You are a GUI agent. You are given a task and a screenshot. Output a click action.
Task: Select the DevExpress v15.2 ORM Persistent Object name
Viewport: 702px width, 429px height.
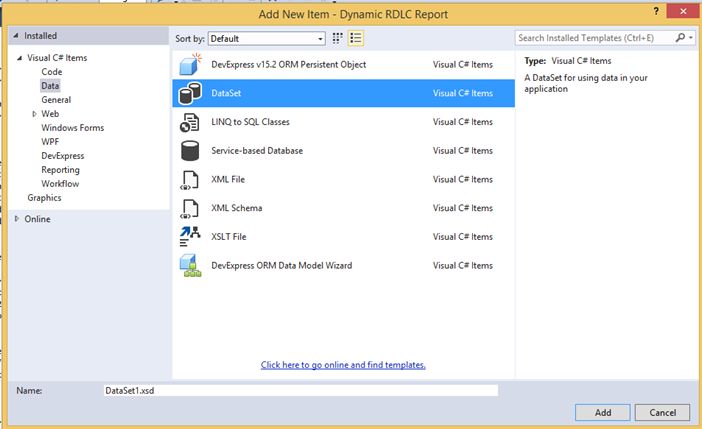[x=288, y=64]
